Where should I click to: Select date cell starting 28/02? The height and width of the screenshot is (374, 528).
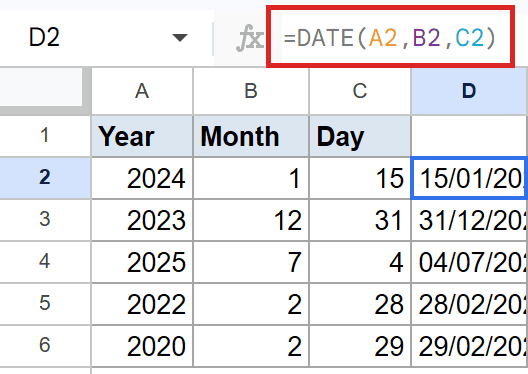(469, 304)
